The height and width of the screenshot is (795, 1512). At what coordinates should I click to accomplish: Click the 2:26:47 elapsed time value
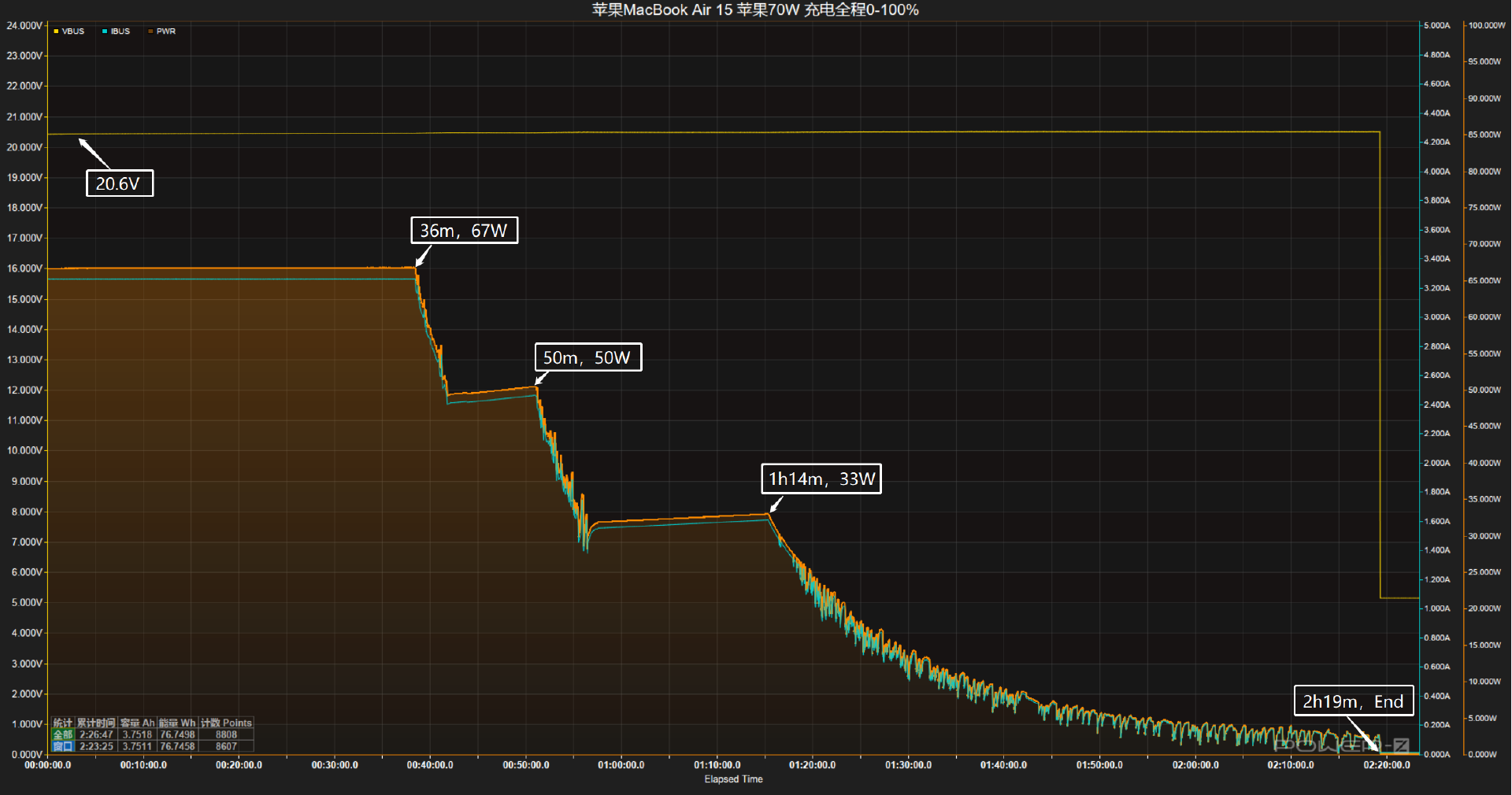click(x=96, y=734)
